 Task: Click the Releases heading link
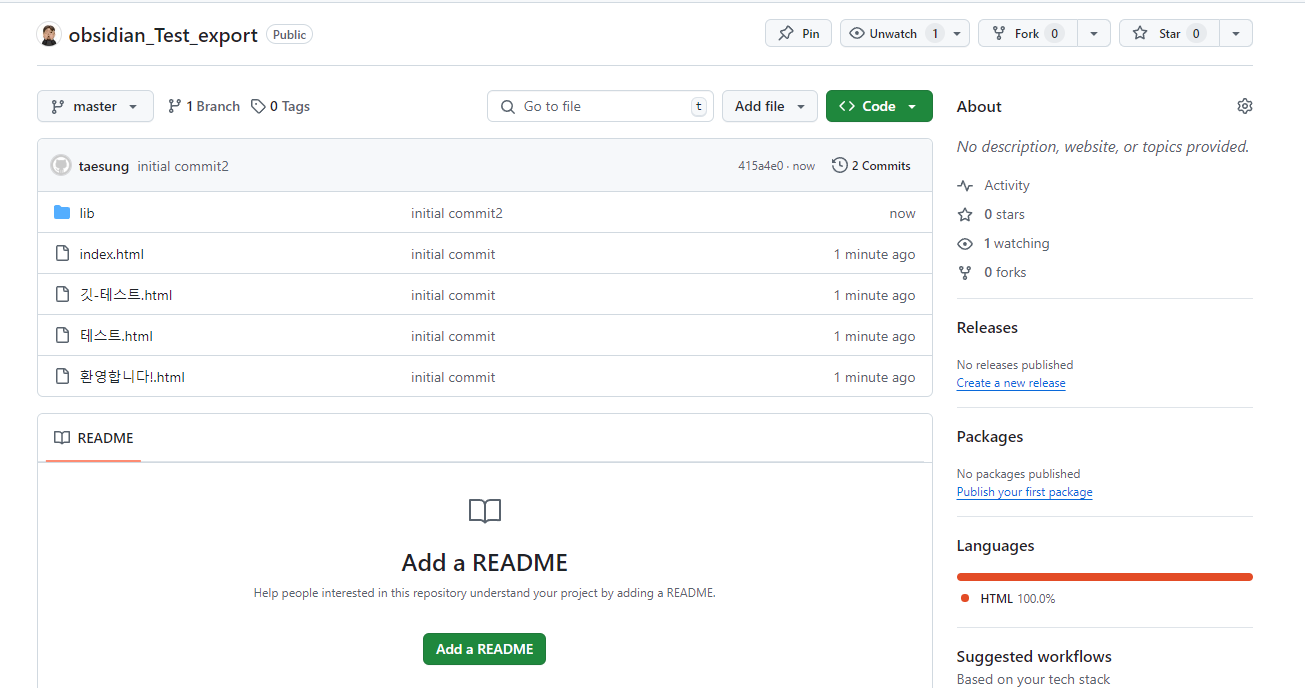(987, 328)
